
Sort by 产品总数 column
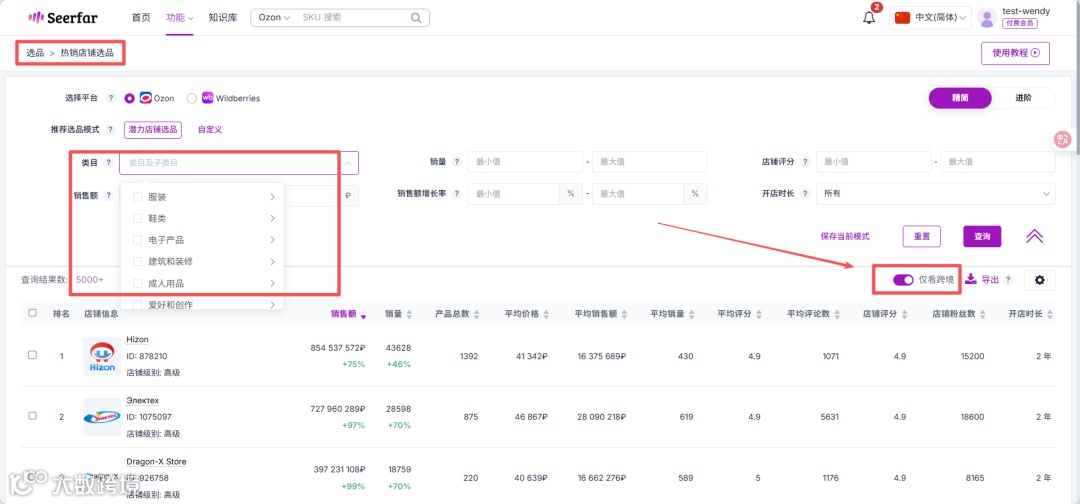pyautogui.click(x=475, y=314)
